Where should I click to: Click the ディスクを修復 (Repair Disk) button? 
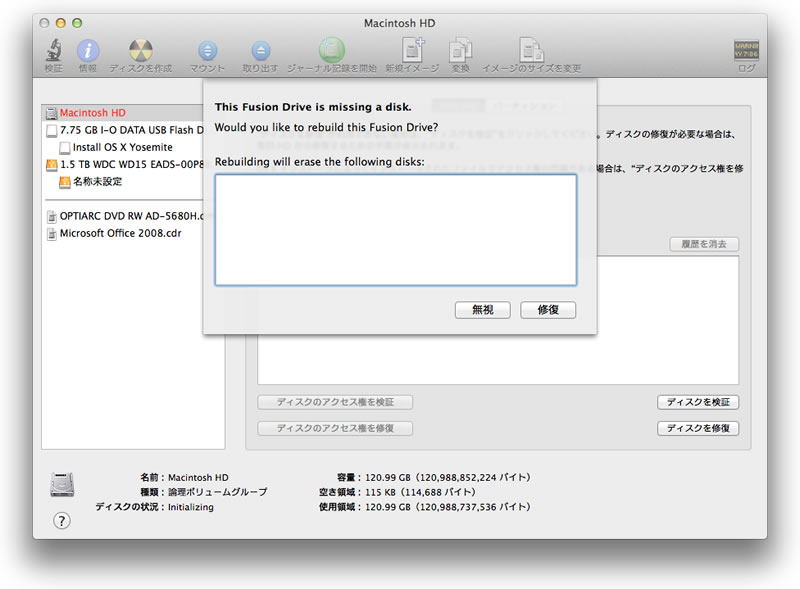coord(698,428)
